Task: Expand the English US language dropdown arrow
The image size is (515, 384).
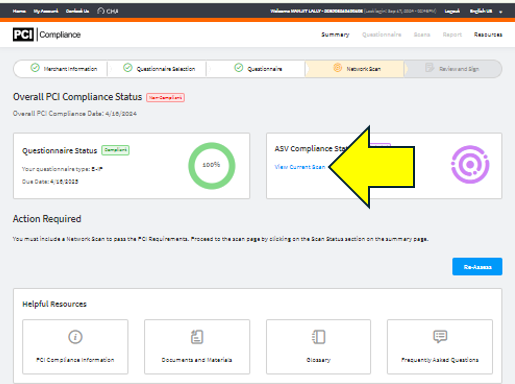Action: pyautogui.click(x=500, y=12)
